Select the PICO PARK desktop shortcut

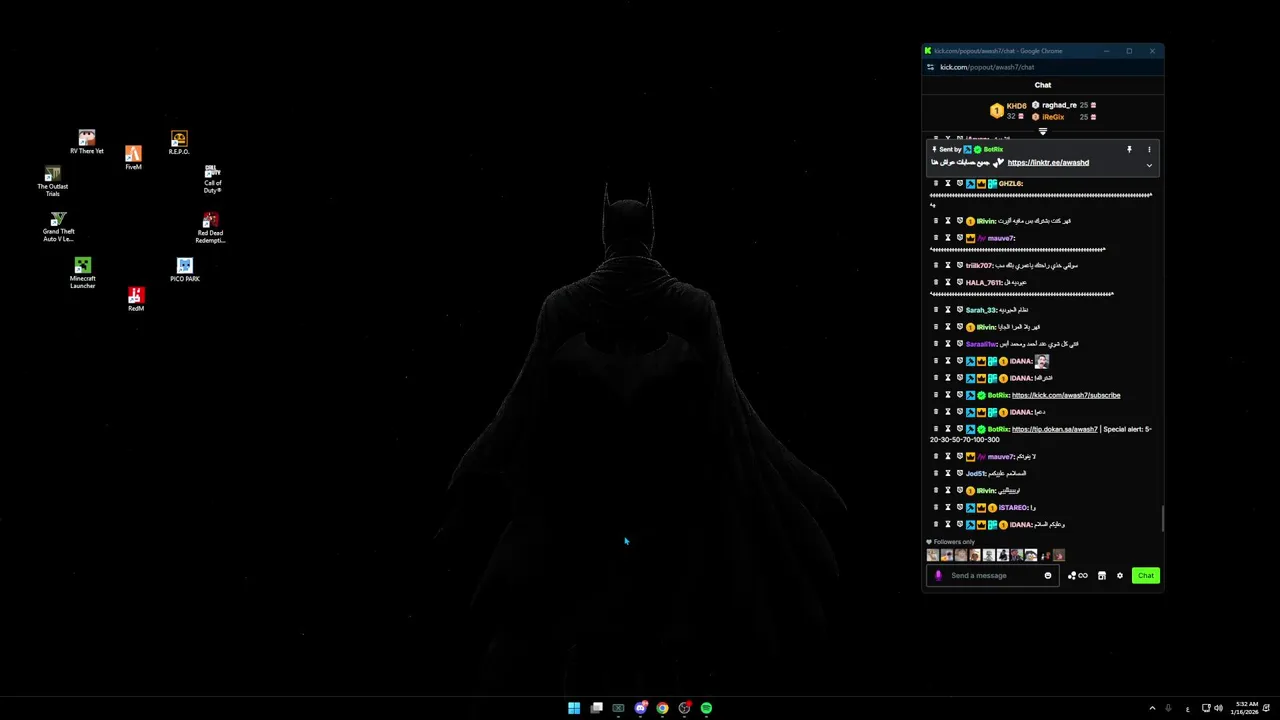(x=185, y=270)
